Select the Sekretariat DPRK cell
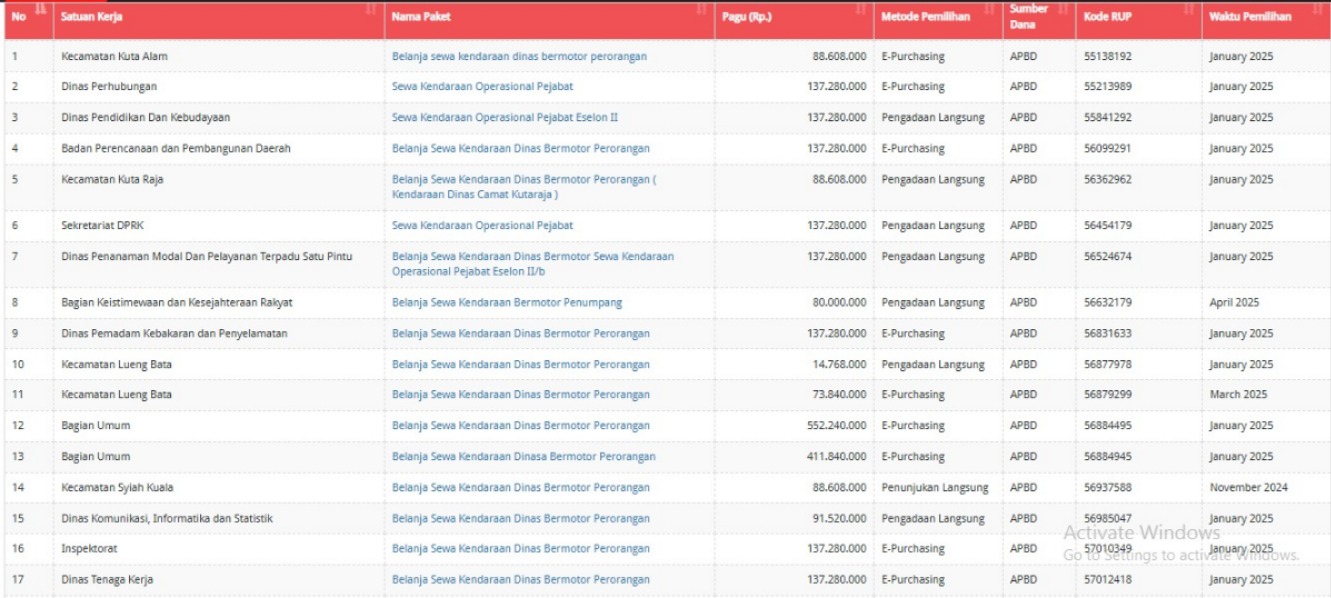1331x598 pixels. click(219, 225)
